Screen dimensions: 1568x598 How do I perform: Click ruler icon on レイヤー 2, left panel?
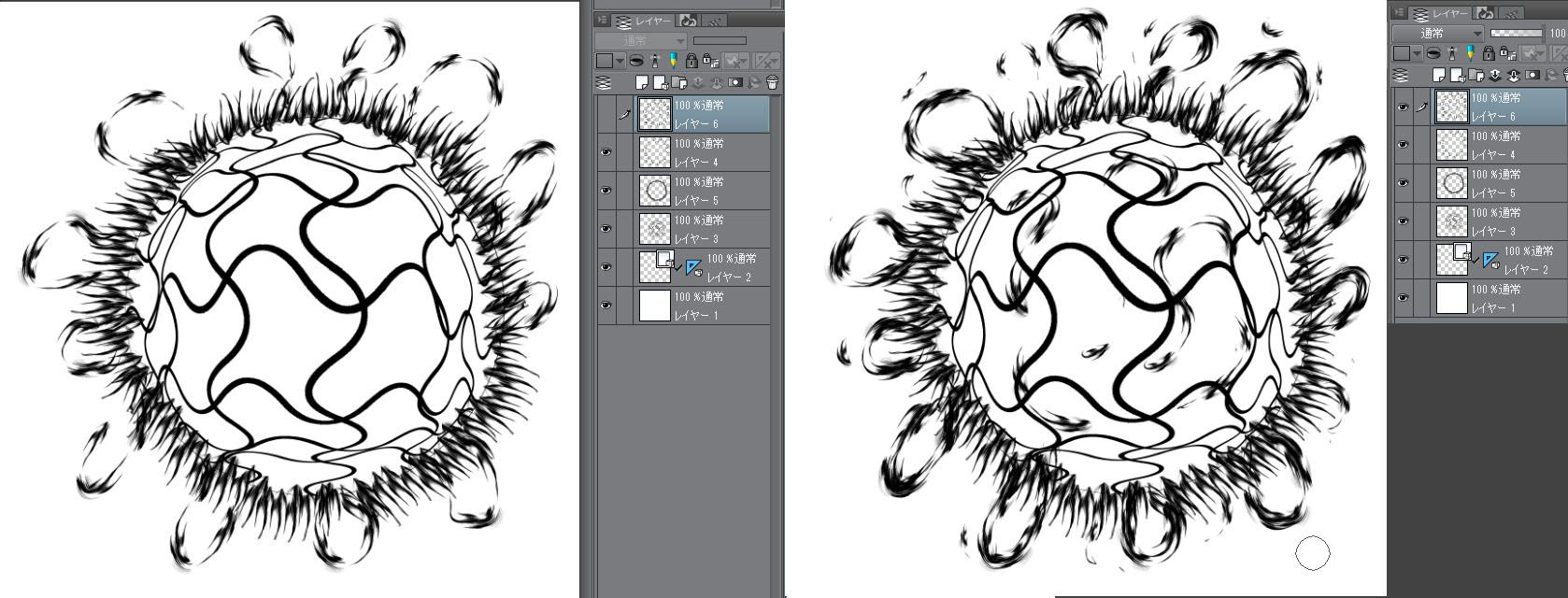pyautogui.click(x=694, y=267)
